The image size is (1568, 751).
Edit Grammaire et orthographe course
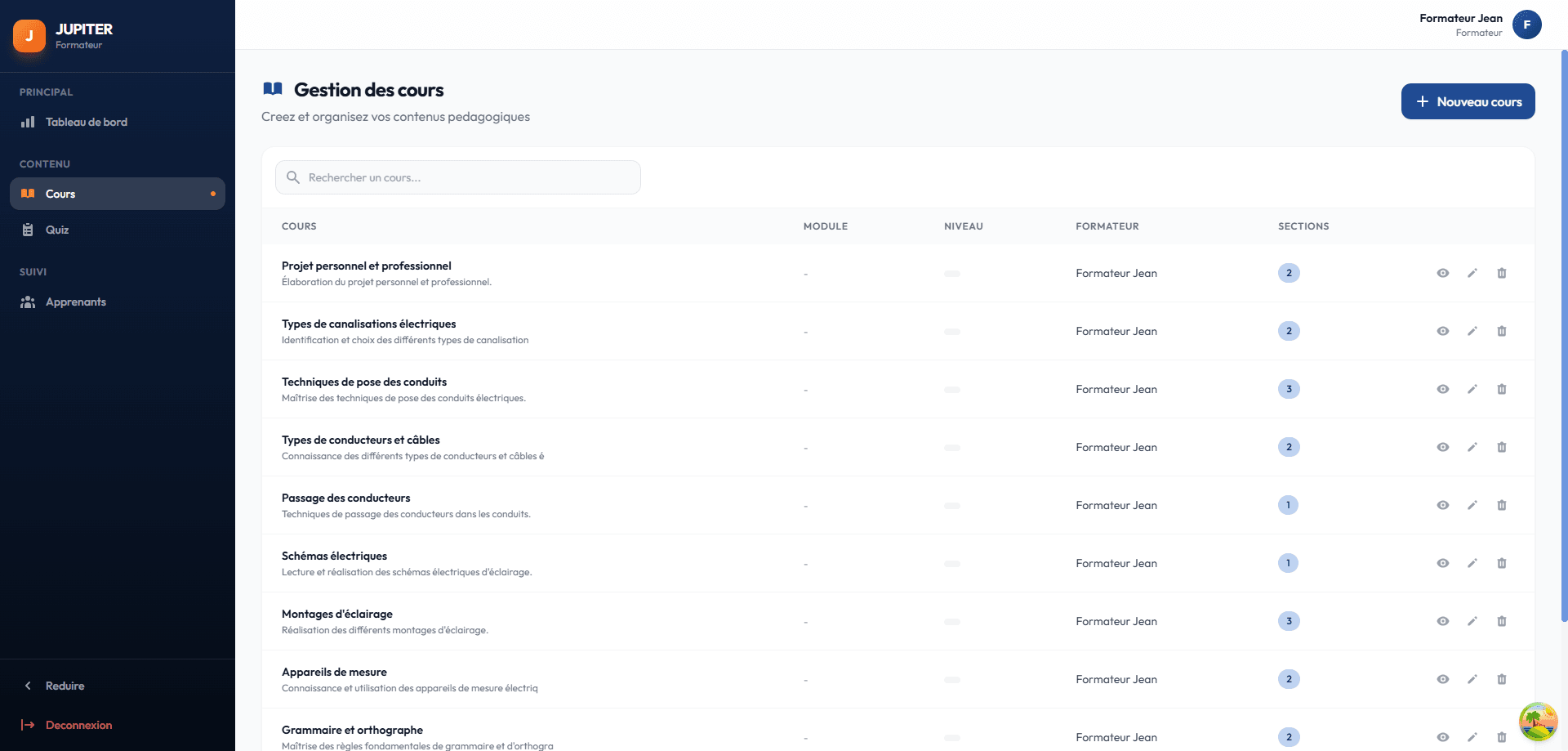tap(1472, 737)
